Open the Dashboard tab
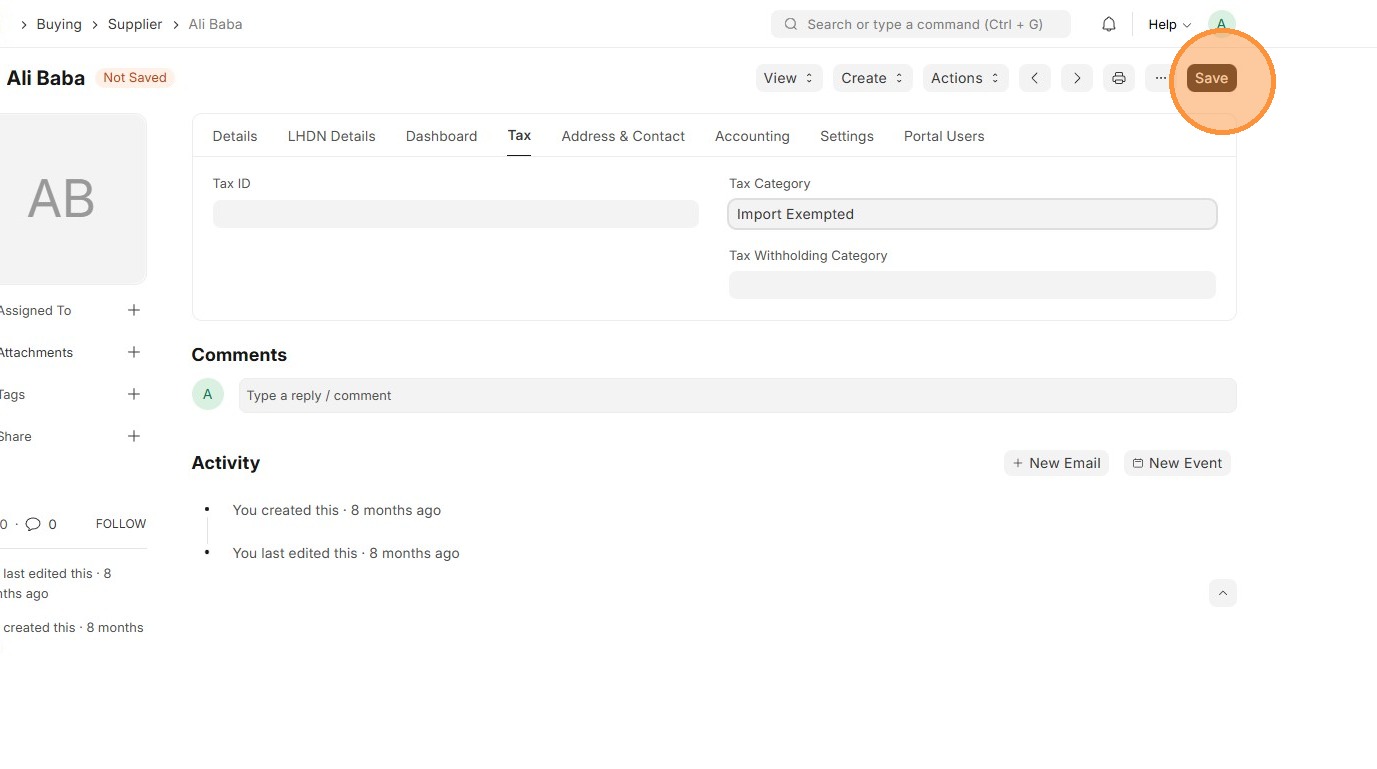 coord(441,136)
